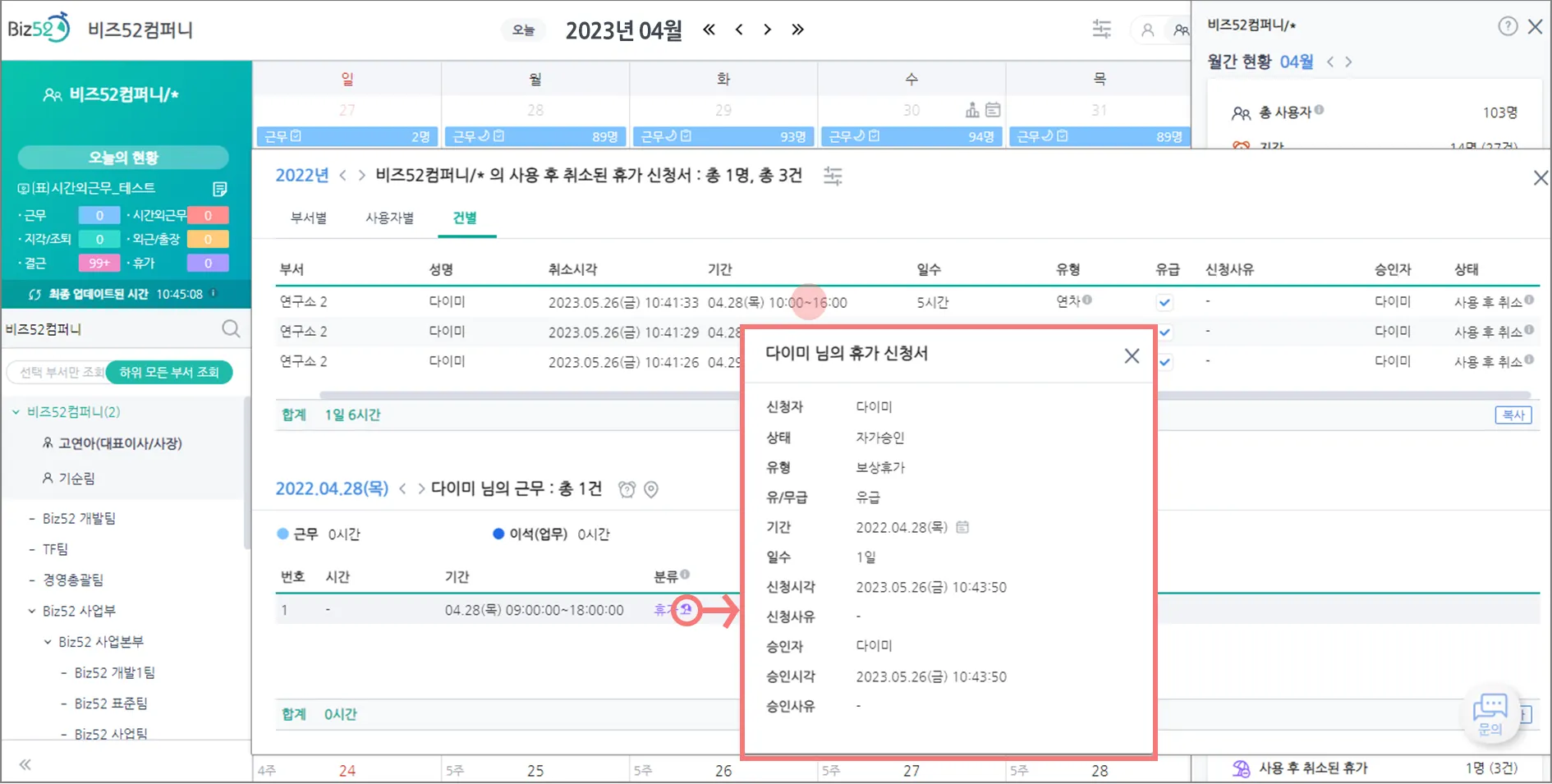The width and height of the screenshot is (1552, 784).
Task: Click the calendar icon beside 기간 2022.04.28(목) in the popup
Action: [962, 527]
